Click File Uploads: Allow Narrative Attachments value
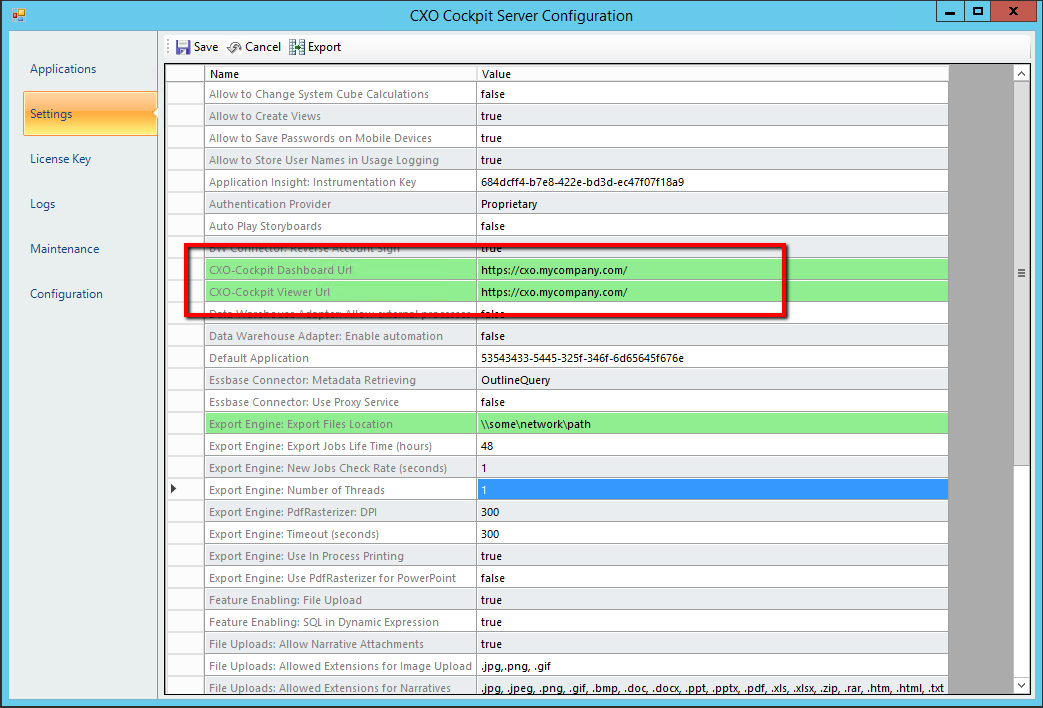Screen dimensions: 1043x708 pyautogui.click(x=712, y=643)
